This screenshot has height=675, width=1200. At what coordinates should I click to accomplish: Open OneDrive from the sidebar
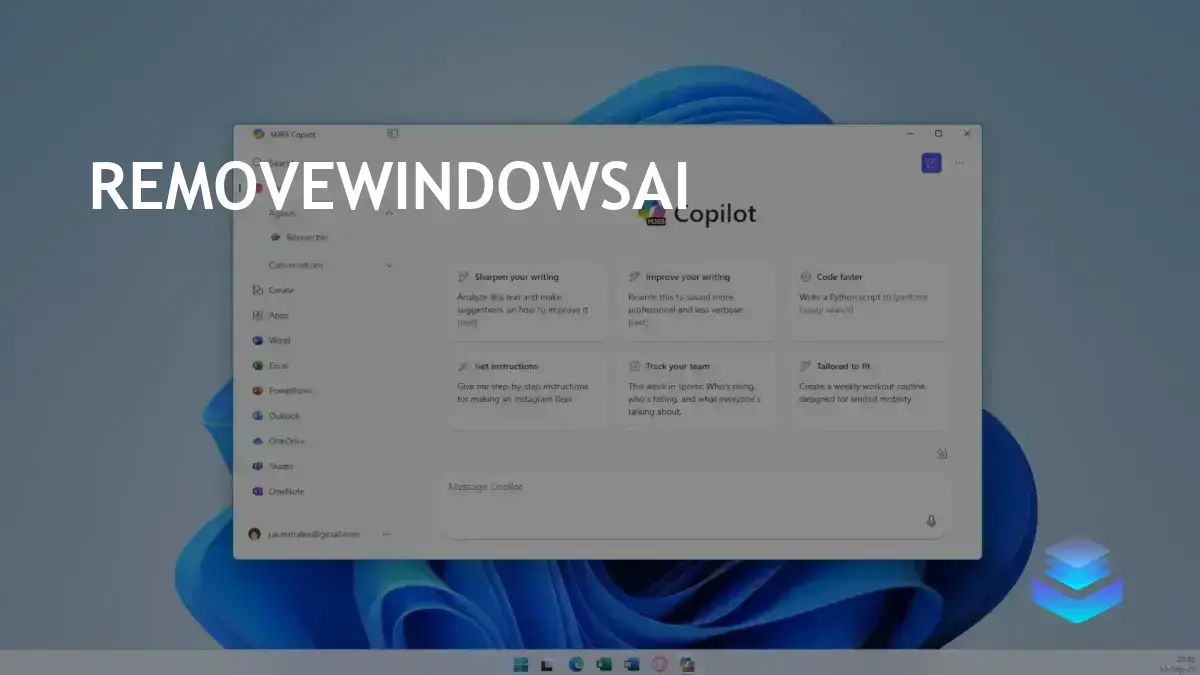tap(278, 440)
